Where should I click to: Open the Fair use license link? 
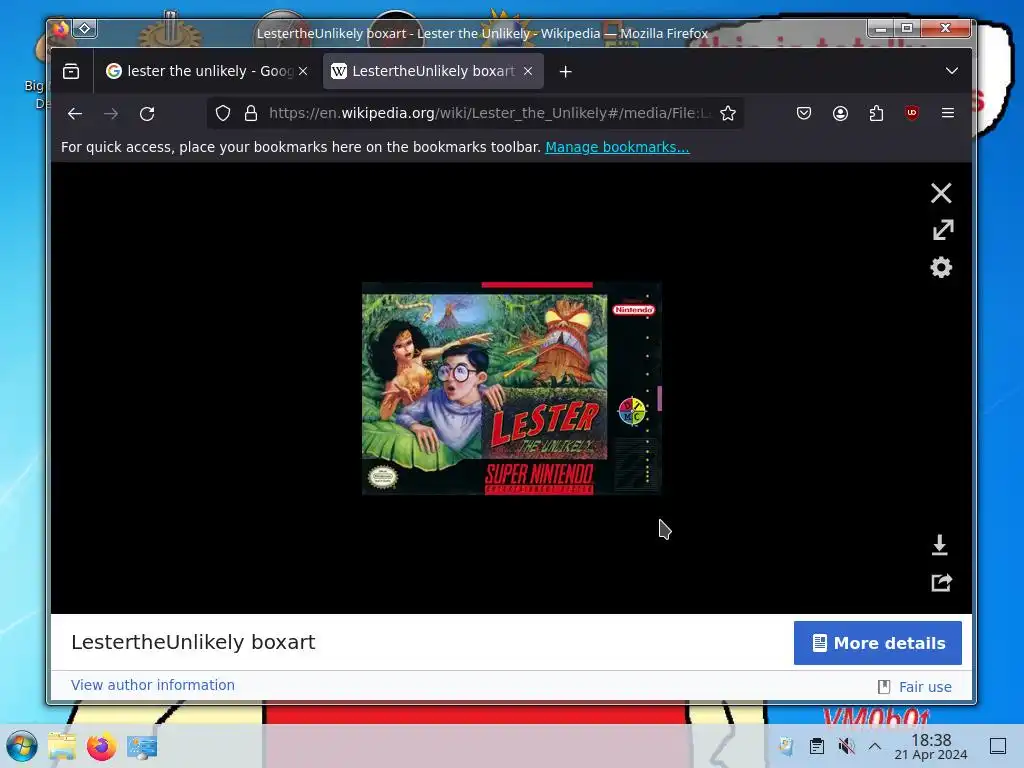(x=925, y=686)
